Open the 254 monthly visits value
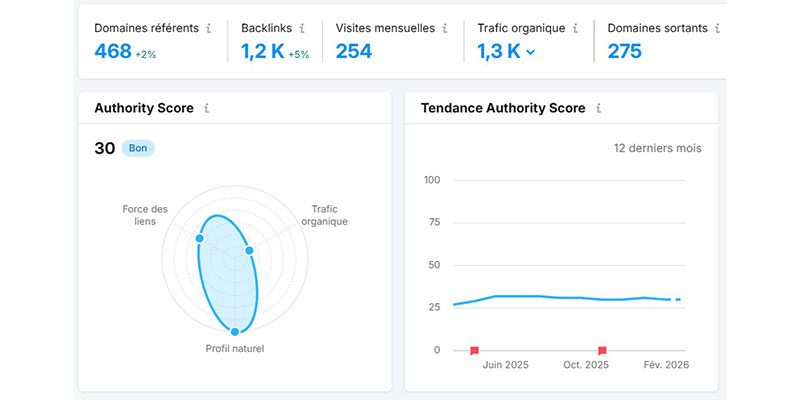The width and height of the screenshot is (800, 400). 354,51
